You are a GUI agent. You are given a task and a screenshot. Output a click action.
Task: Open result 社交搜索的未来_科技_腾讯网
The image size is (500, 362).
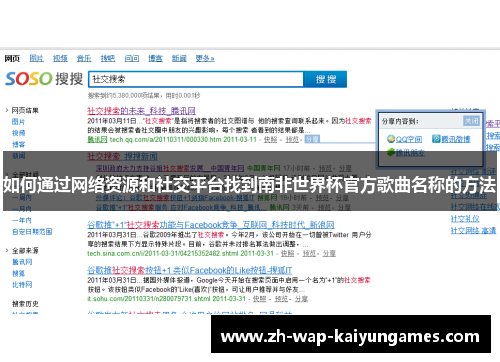pyautogui.click(x=141, y=111)
